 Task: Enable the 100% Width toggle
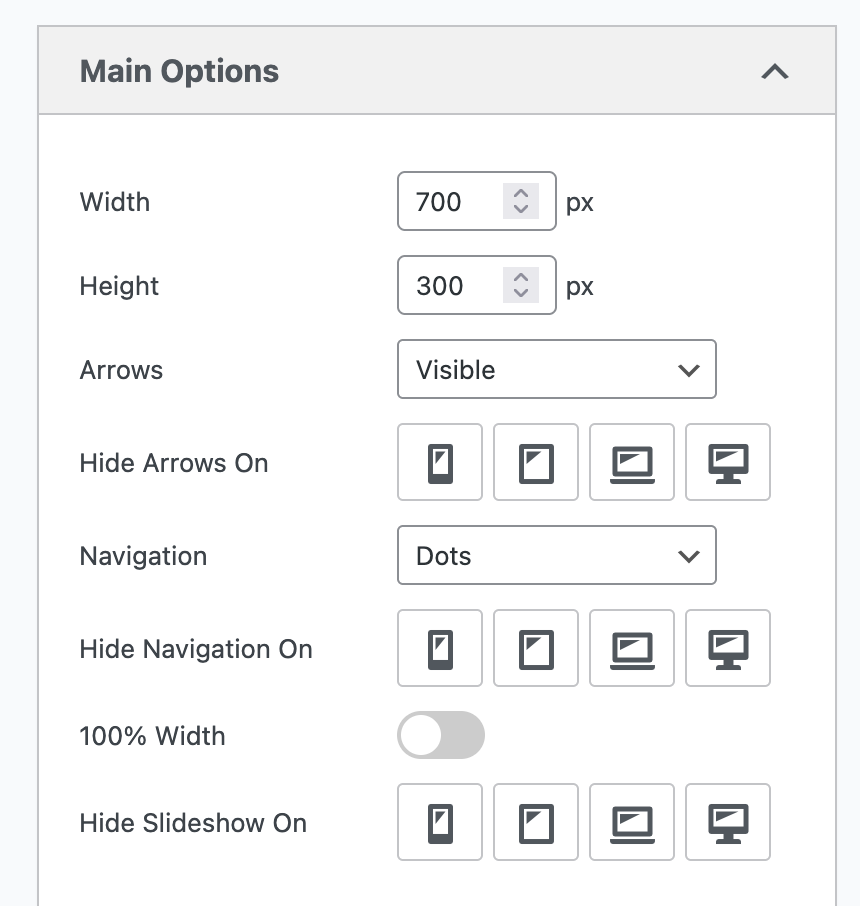tap(440, 735)
